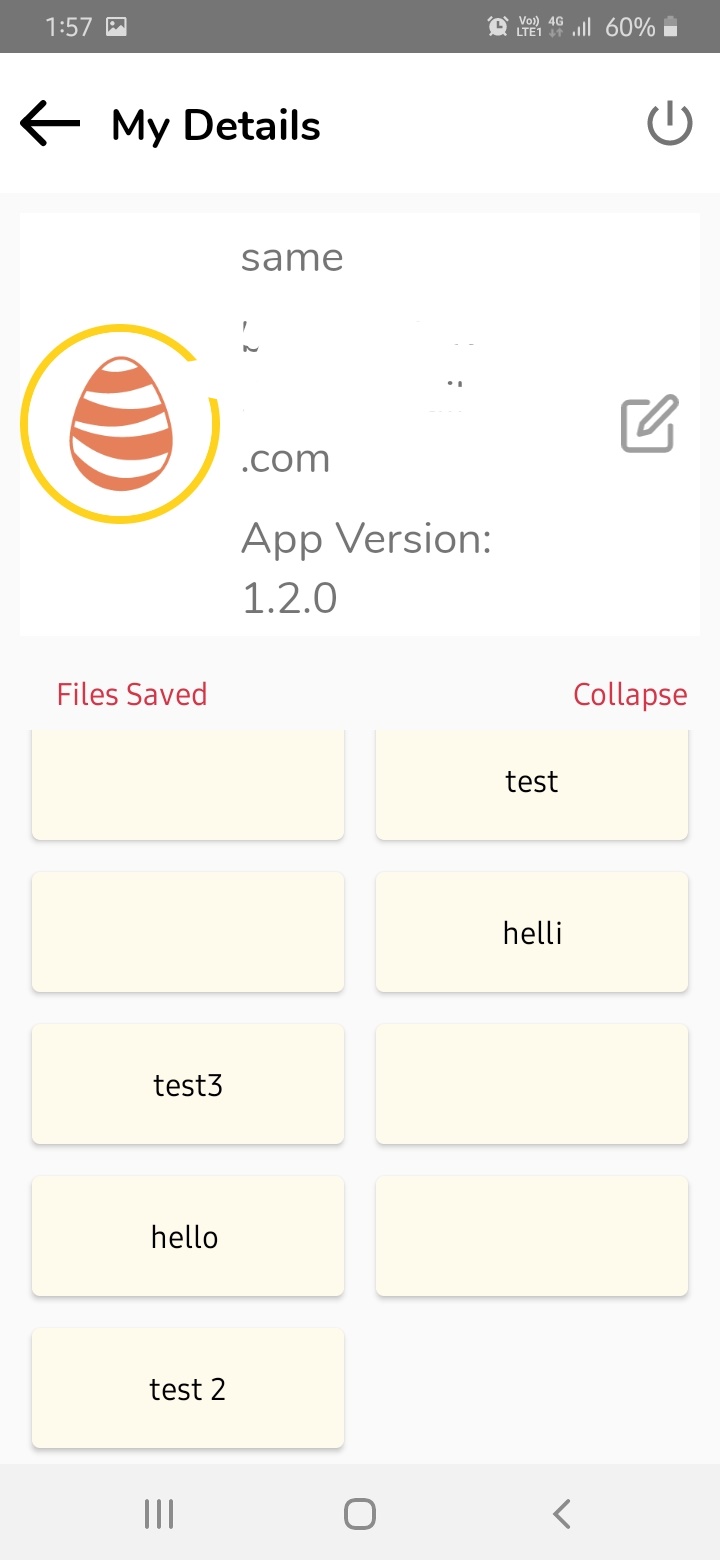The height and width of the screenshot is (1560, 720).
Task: Go back using the header arrow
Action: [50, 125]
